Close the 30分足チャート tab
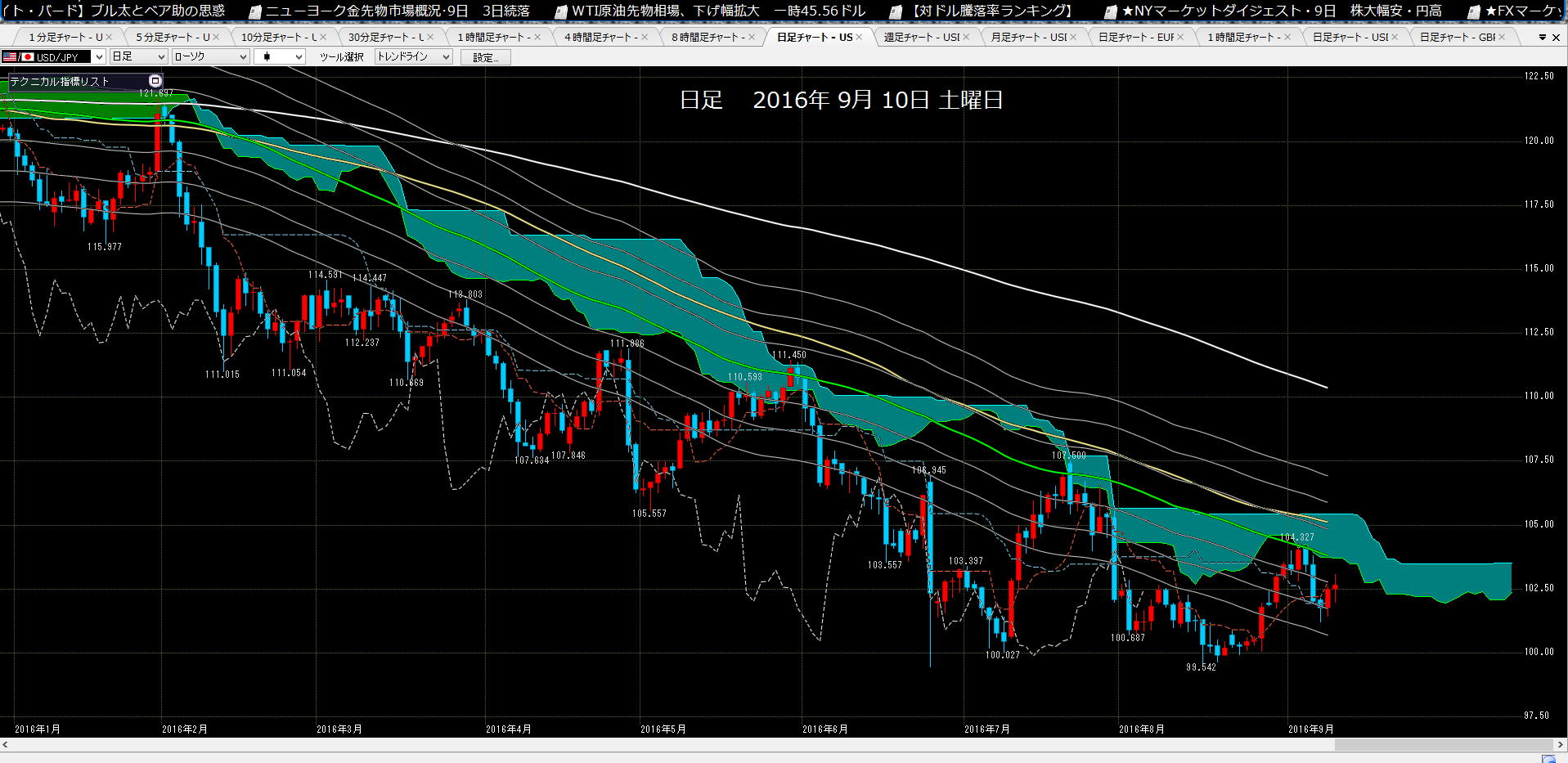1568x763 pixels. click(x=430, y=37)
